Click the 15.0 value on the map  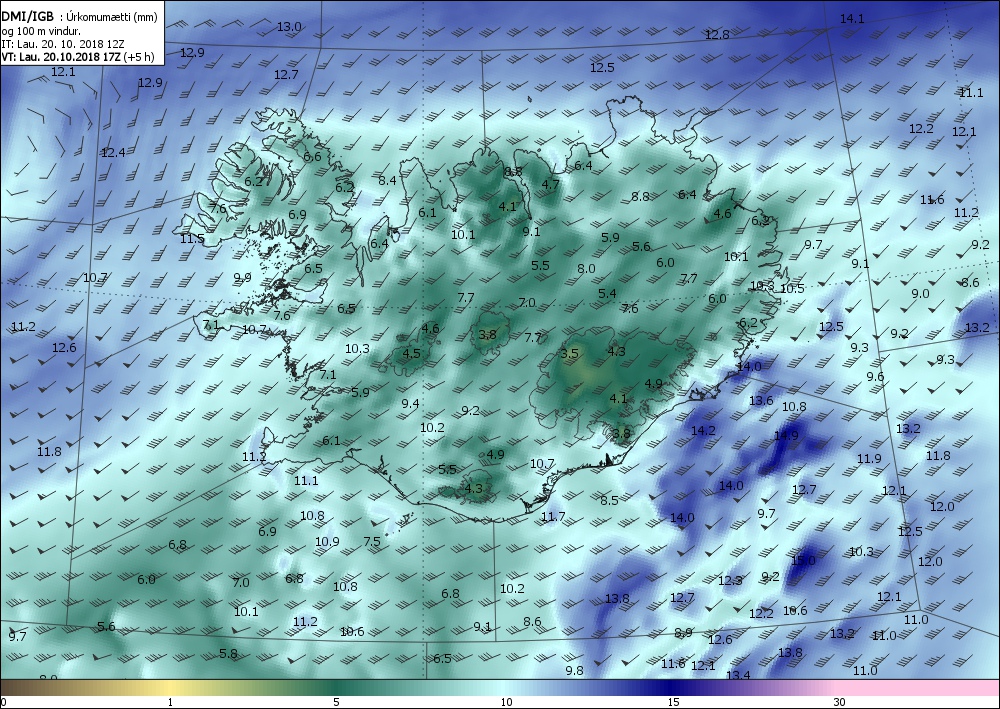click(803, 560)
